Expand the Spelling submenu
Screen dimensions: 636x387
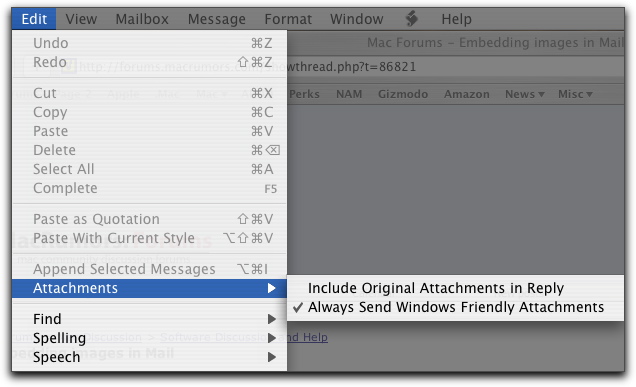click(x=149, y=338)
